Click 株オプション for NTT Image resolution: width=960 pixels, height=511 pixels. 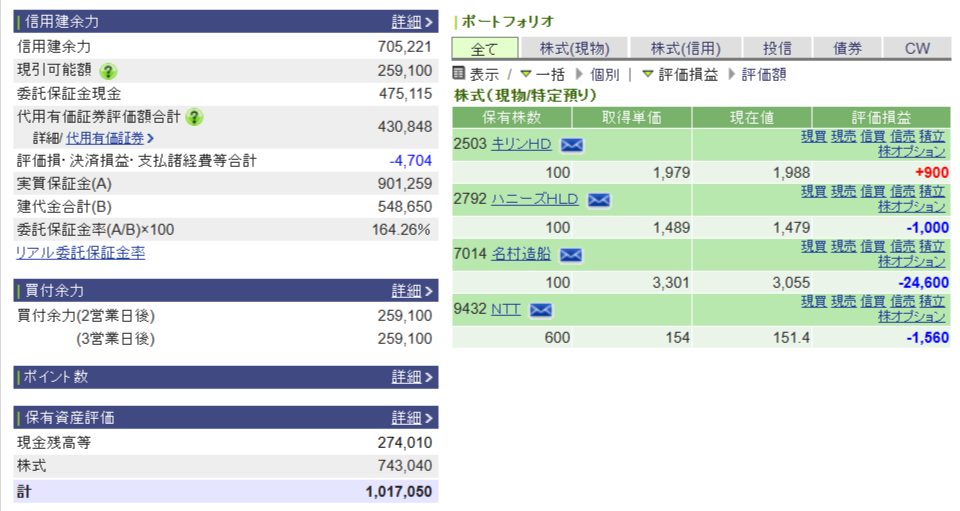coord(912,317)
